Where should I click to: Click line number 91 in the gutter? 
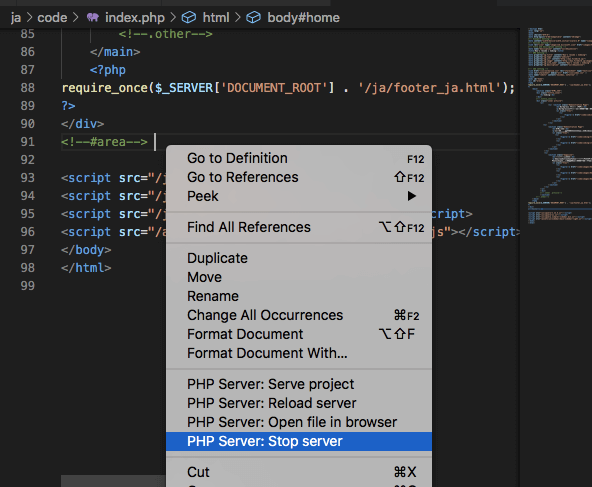[28, 142]
